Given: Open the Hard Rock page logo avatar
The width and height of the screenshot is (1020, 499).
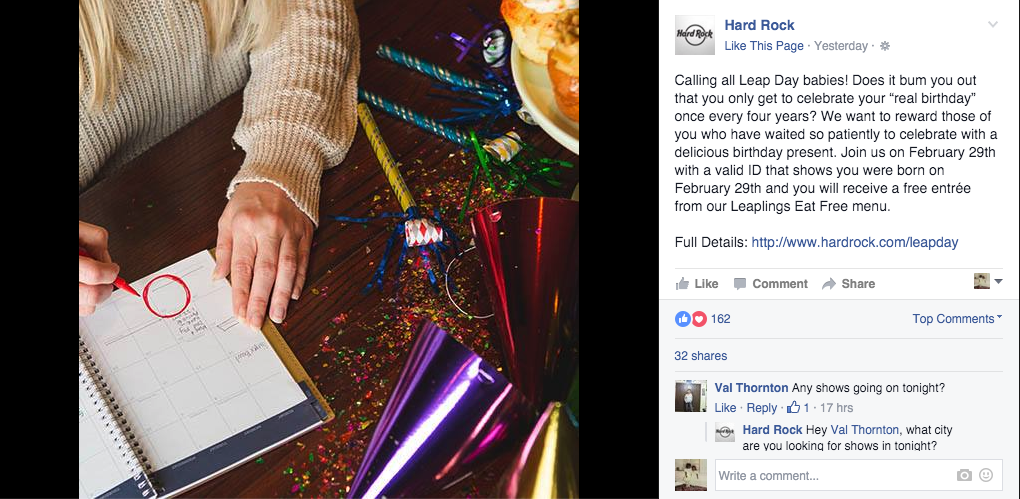Looking at the screenshot, I should 695,35.
